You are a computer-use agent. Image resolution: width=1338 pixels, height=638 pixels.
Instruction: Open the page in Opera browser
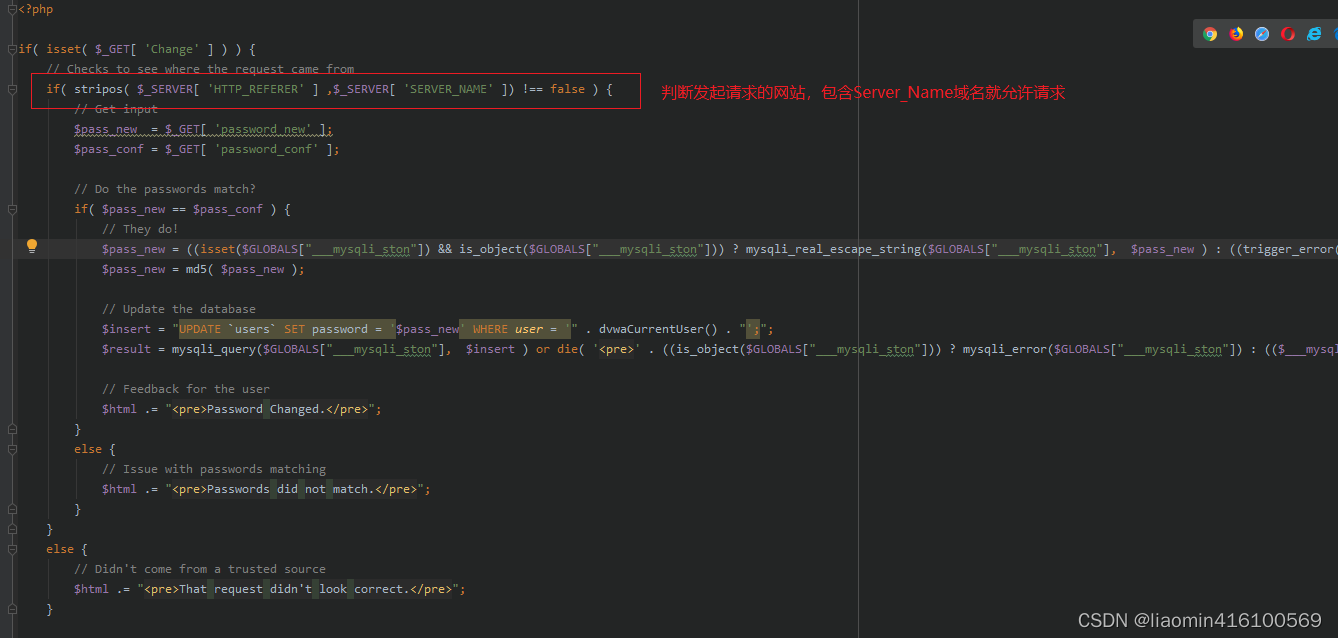pos(1288,33)
